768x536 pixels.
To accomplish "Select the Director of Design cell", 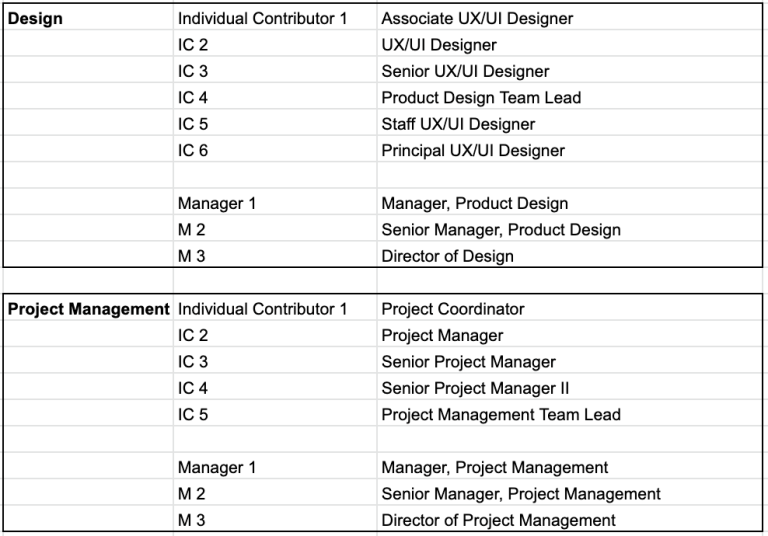I will 569,256.
